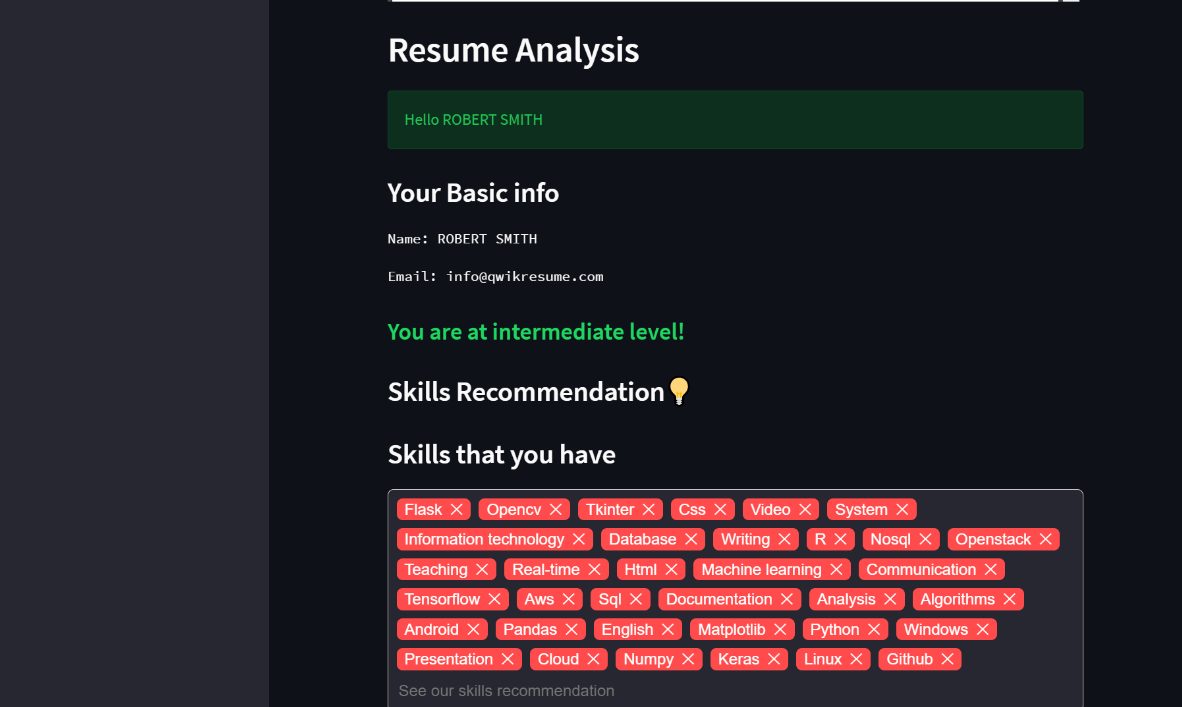
Task: Delete the Github skill chip
Action: click(946, 659)
